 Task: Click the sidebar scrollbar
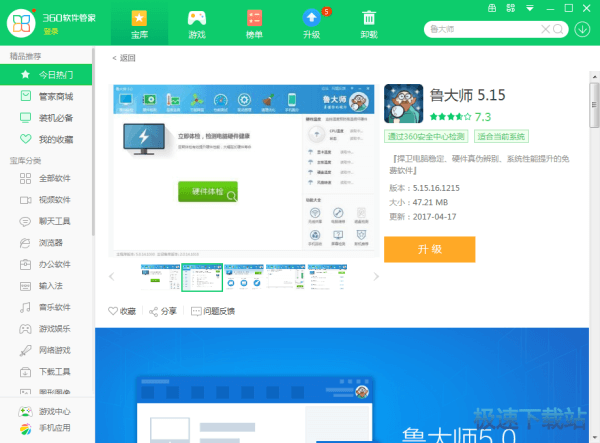pyautogui.click(x=93, y=142)
